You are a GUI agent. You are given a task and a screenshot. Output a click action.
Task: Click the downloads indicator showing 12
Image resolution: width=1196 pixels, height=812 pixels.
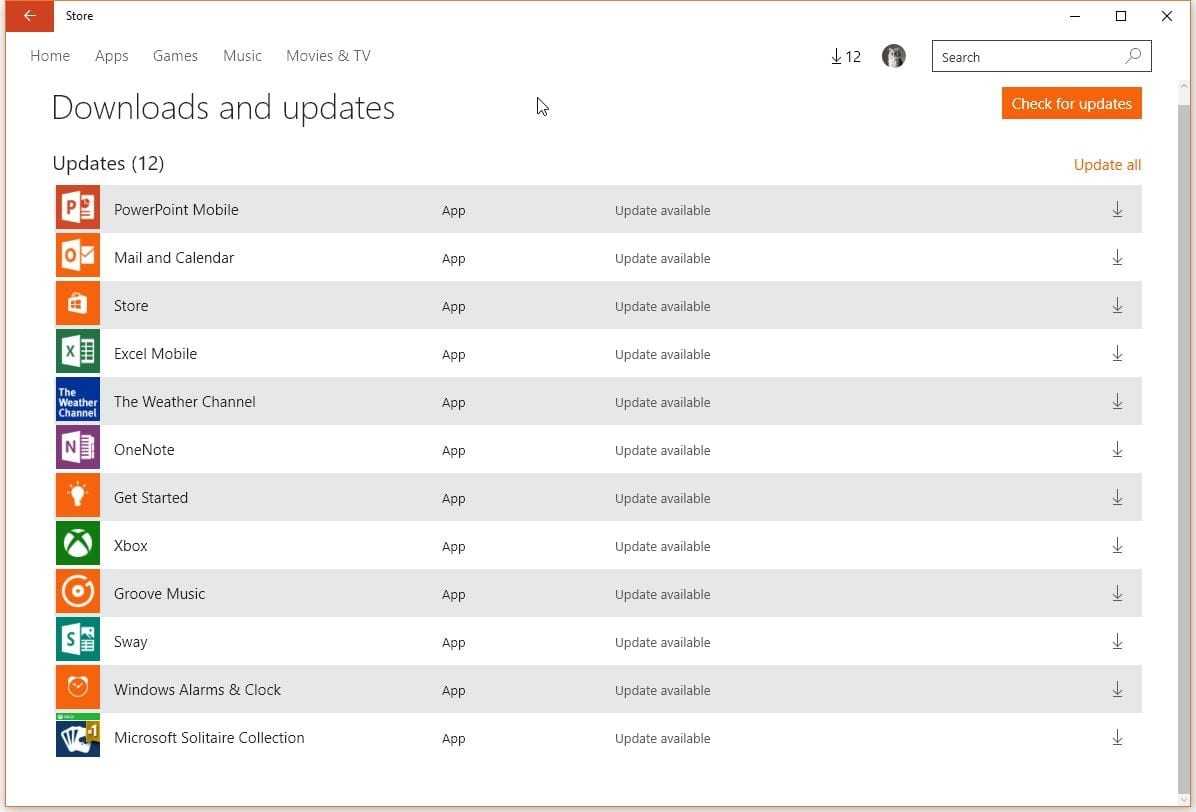point(845,56)
